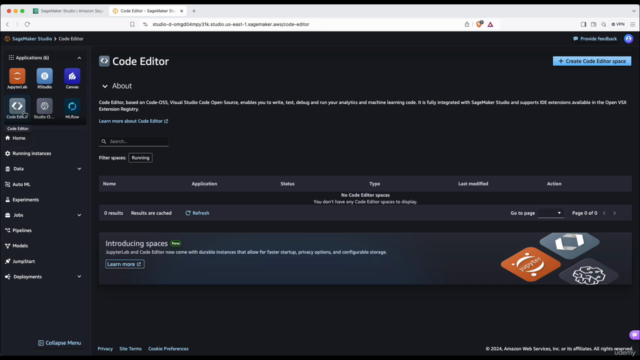Open the Brave shields icon
Screen dimensions: 640x360
coord(479,24)
